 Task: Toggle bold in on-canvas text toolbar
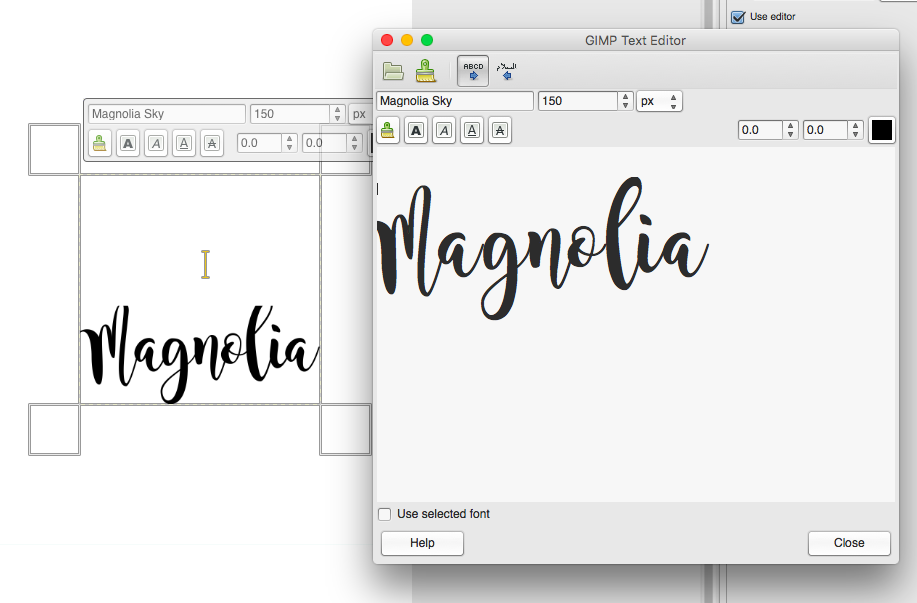pyautogui.click(x=128, y=143)
